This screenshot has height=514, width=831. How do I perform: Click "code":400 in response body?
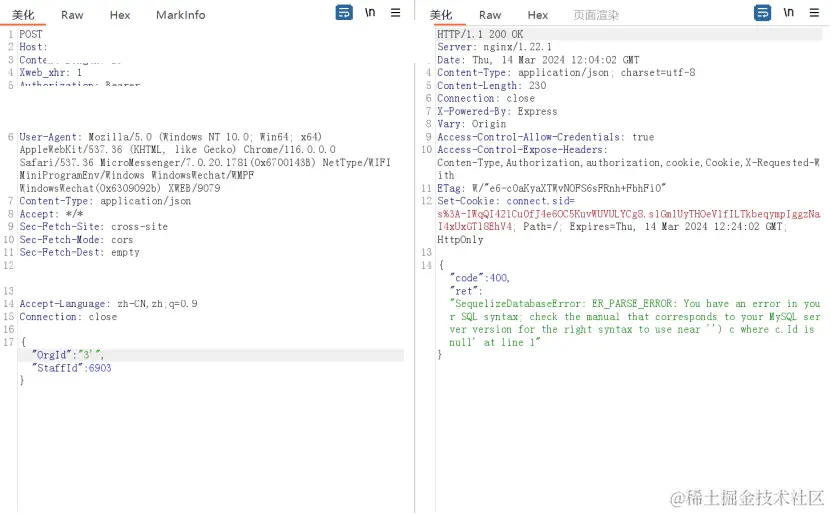(479, 278)
